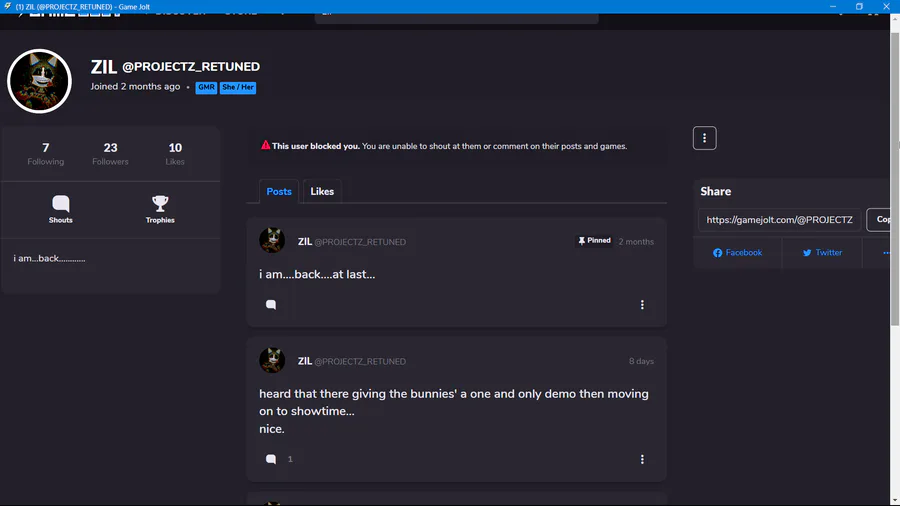Image resolution: width=900 pixels, height=506 pixels.
Task: Open the bunnies demo post's three-dot menu
Action: (x=642, y=459)
